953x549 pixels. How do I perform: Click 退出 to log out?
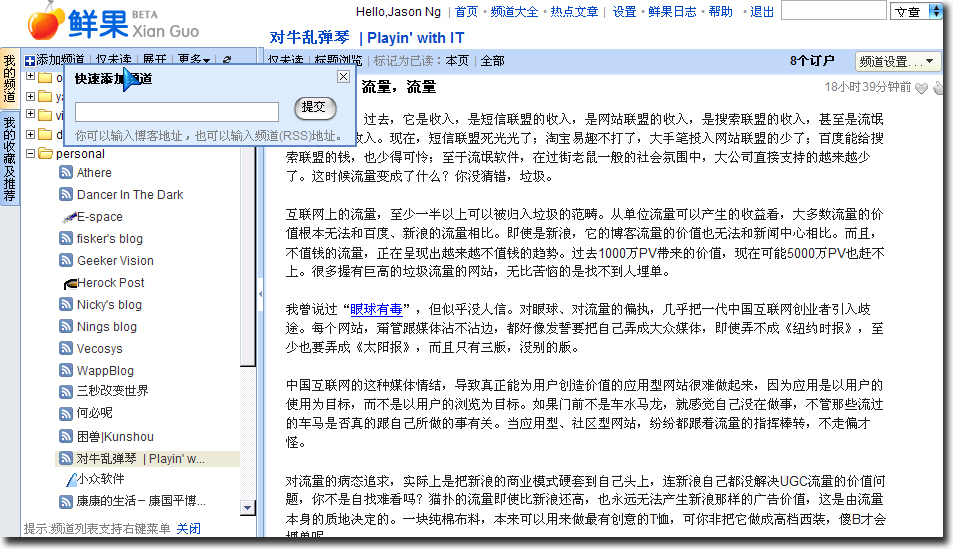[762, 12]
